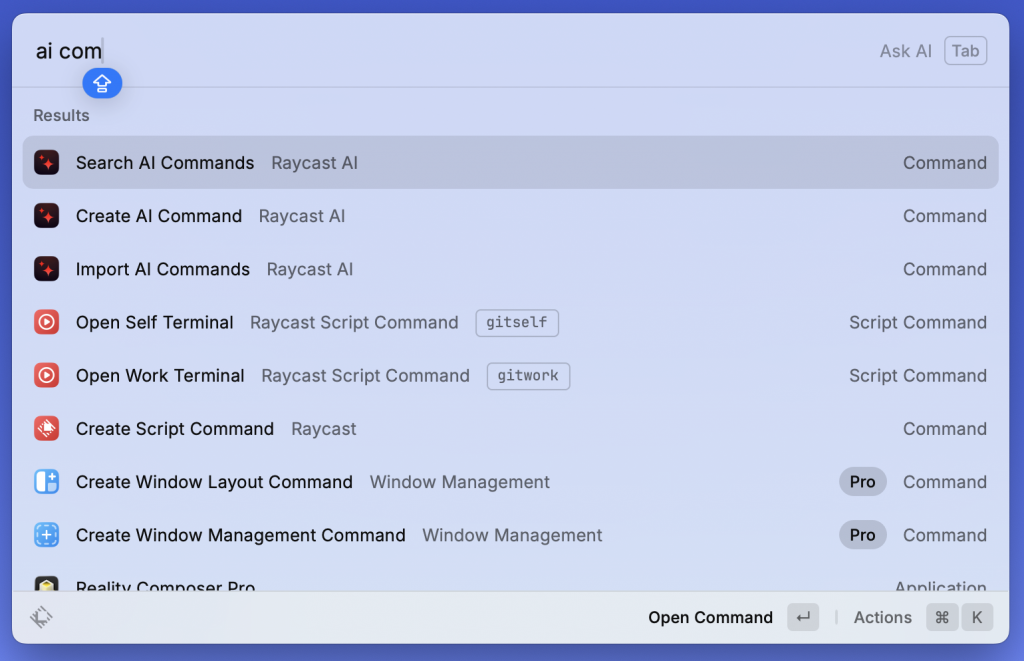Image resolution: width=1024 pixels, height=661 pixels.
Task: Click the gitself alias tag
Action: click(517, 323)
